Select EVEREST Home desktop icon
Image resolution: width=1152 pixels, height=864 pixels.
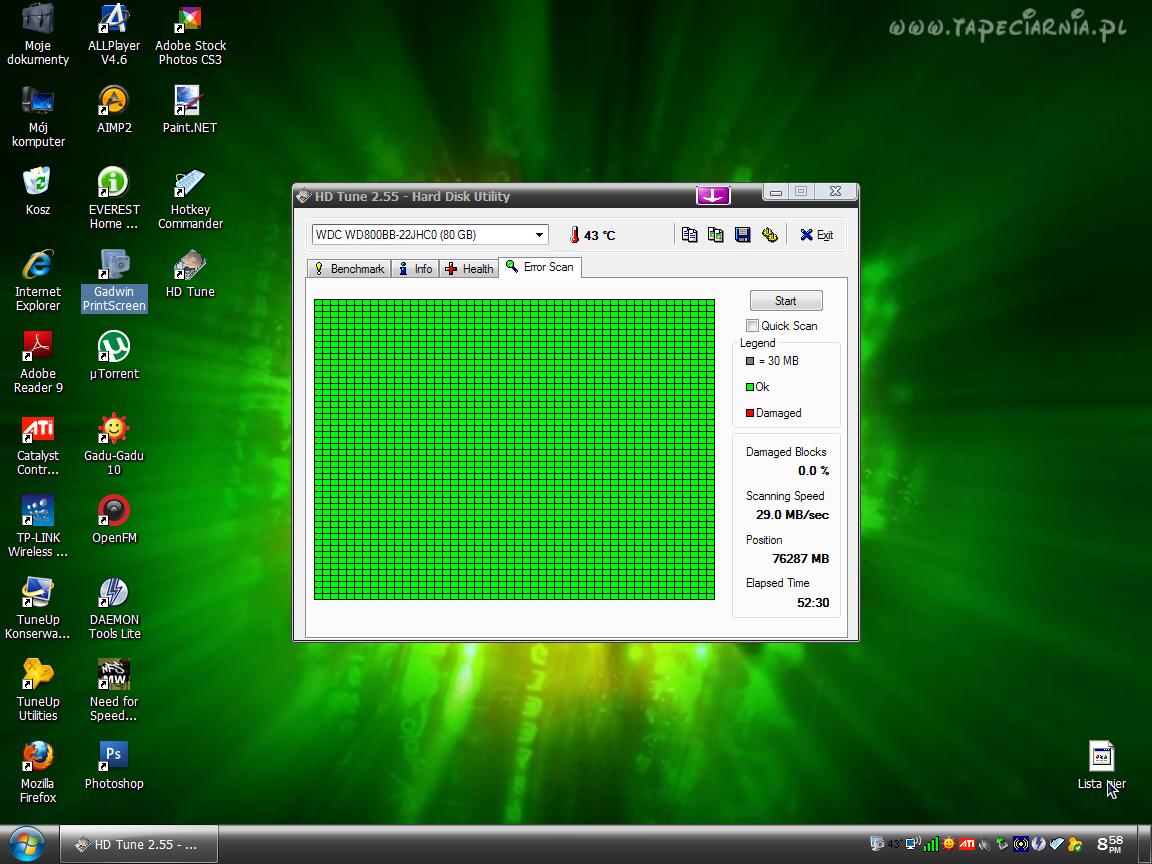coord(114,198)
